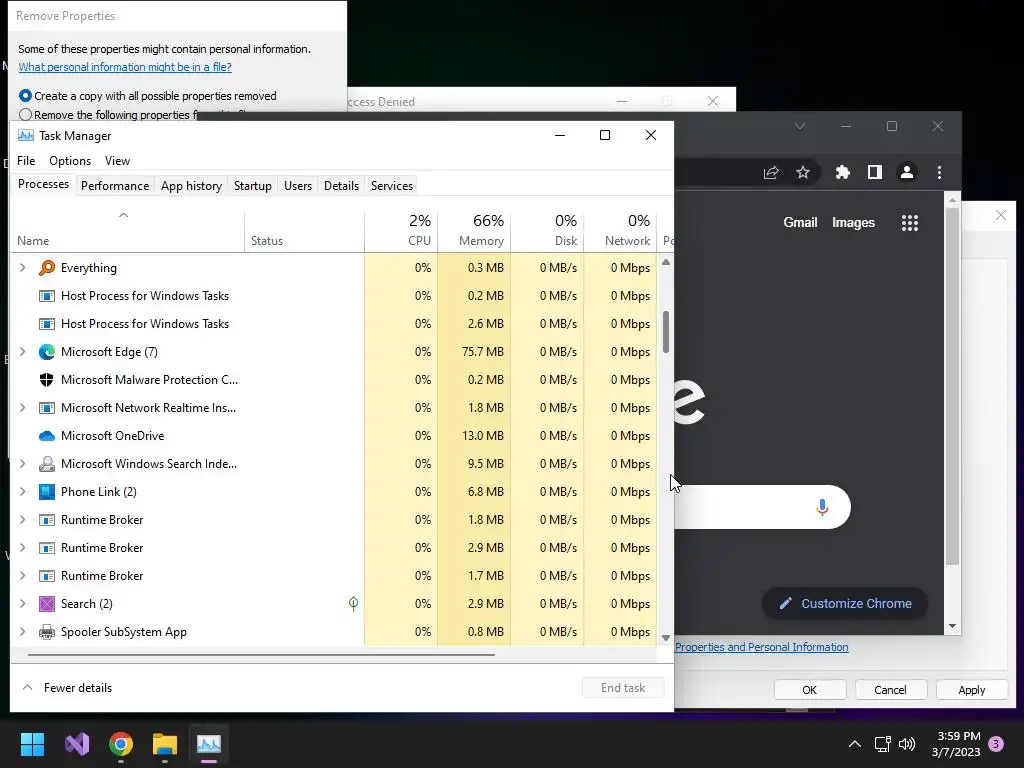The image size is (1024, 768).
Task: Click the Microsoft Malware Protection shield icon
Action: (46, 380)
